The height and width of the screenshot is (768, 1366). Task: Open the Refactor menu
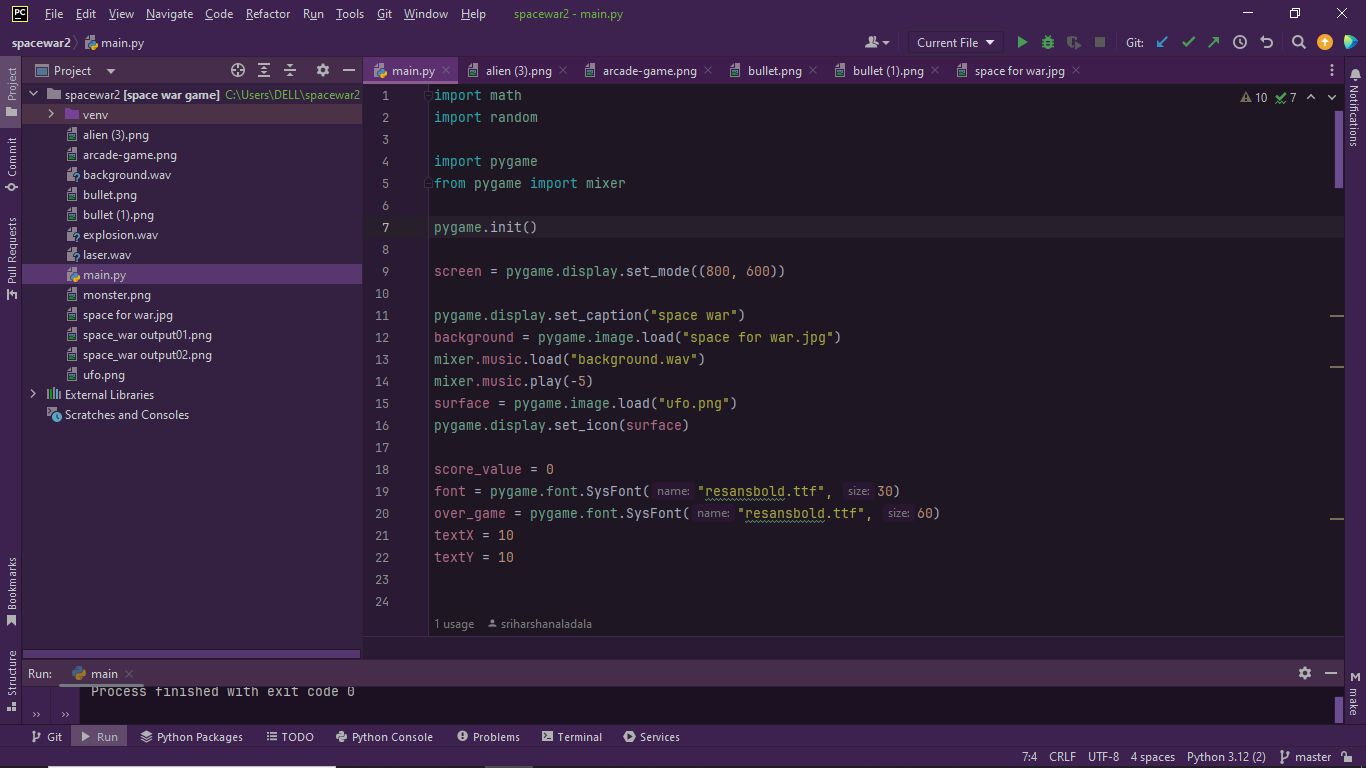tap(268, 14)
